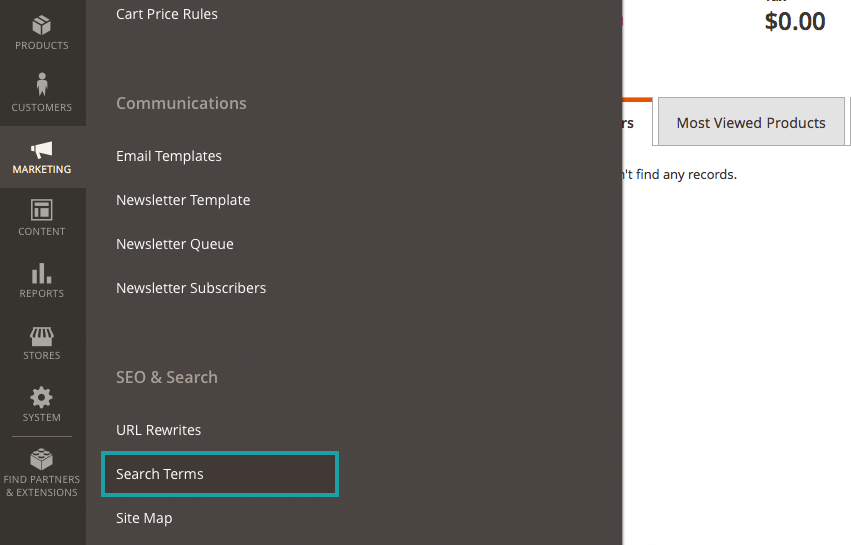Open Cart Price Rules menu item
The width and height of the screenshot is (851, 545).
[x=166, y=14]
